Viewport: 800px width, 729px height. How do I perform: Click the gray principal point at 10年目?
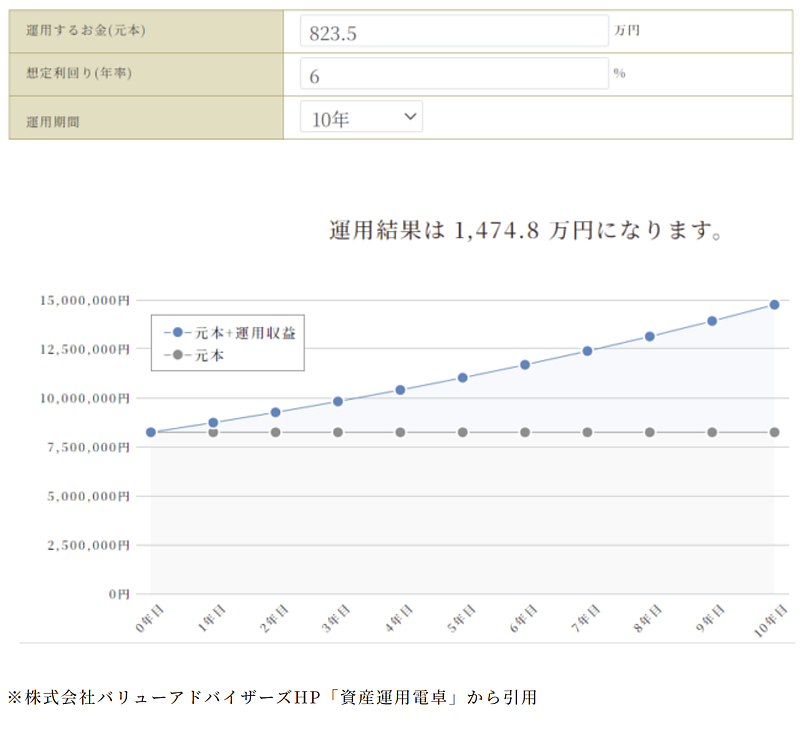[774, 432]
